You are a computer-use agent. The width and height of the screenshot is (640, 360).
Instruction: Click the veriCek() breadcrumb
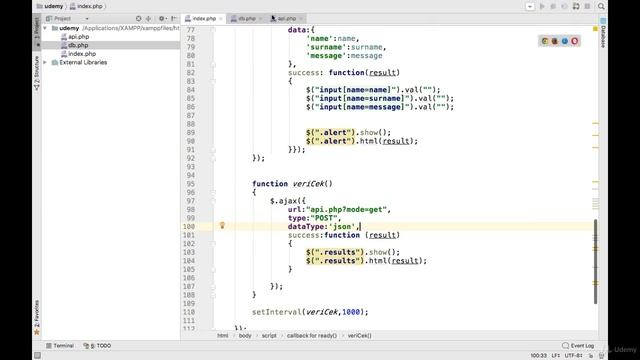click(x=360, y=336)
